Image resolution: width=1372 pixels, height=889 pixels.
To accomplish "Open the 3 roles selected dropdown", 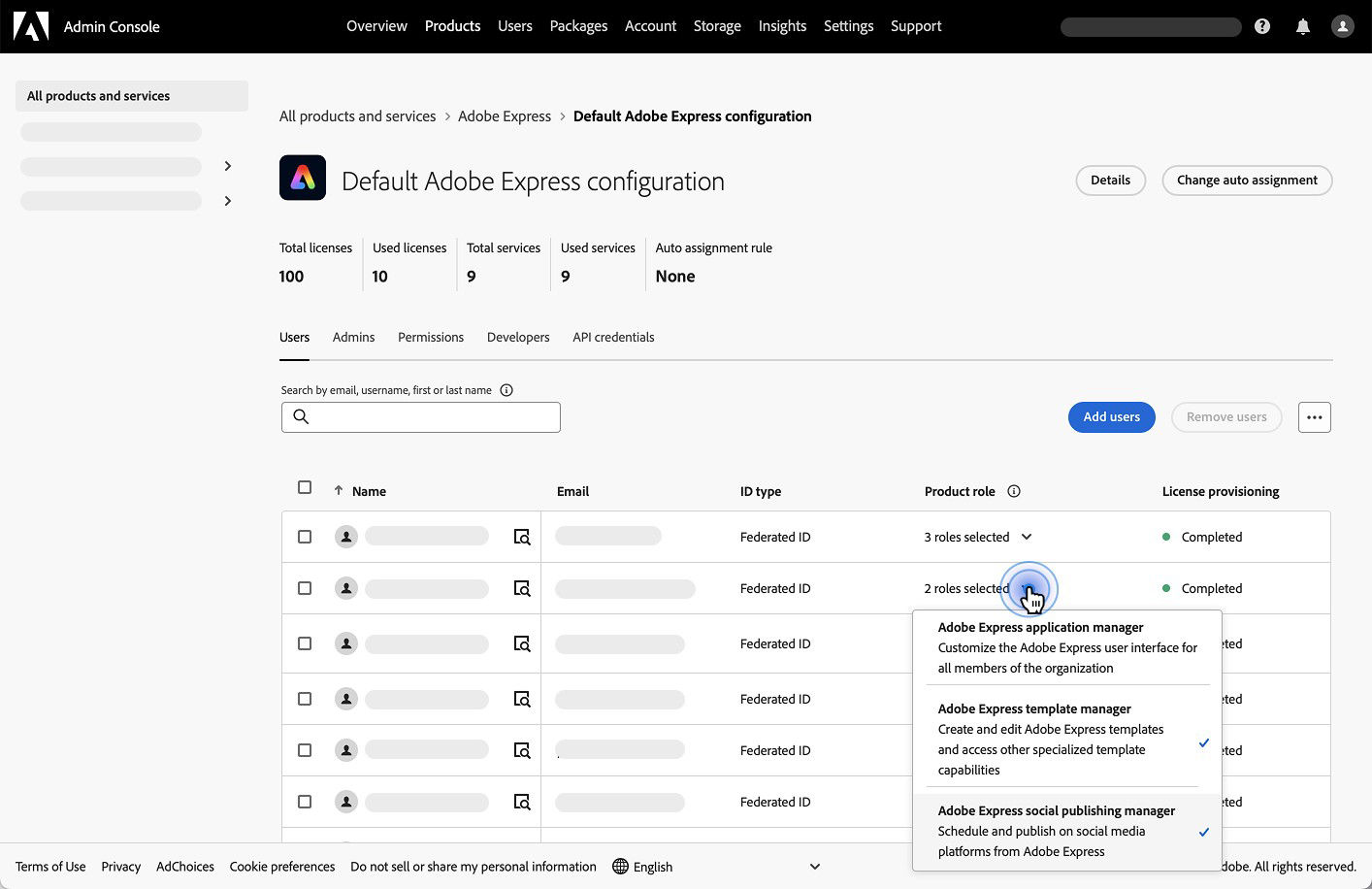I will (977, 536).
